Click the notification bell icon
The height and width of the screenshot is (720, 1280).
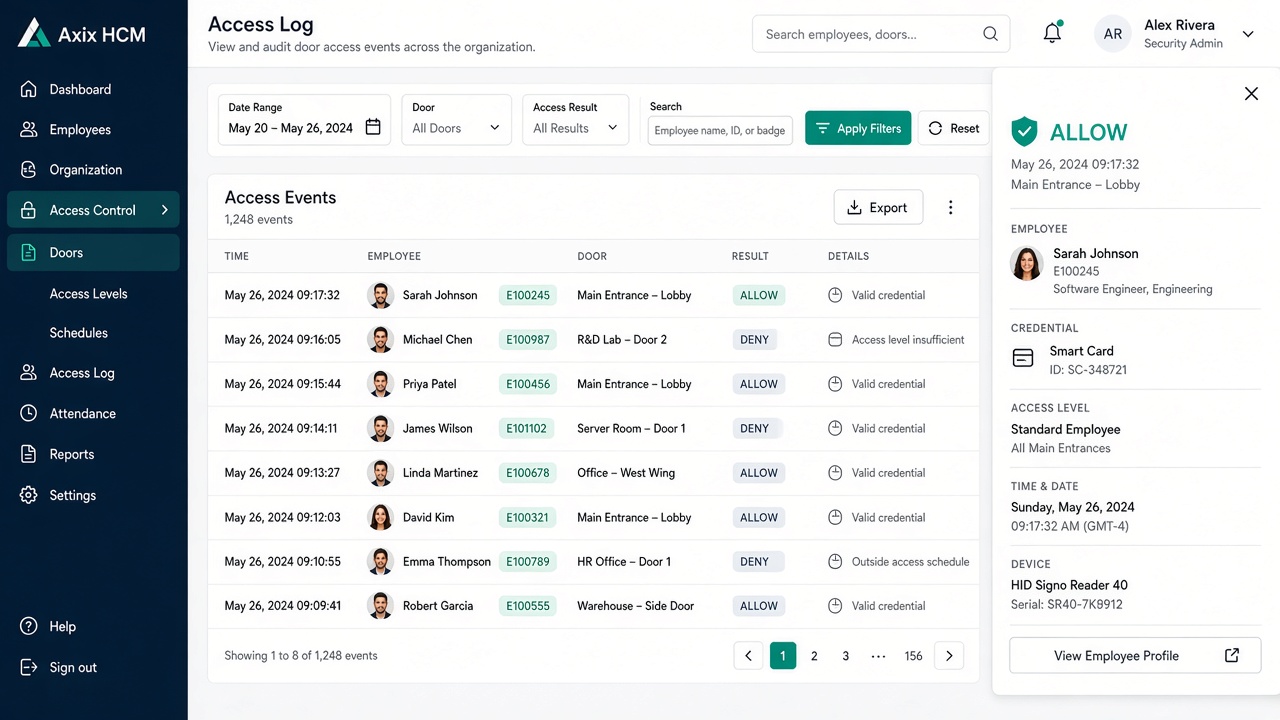(1052, 33)
